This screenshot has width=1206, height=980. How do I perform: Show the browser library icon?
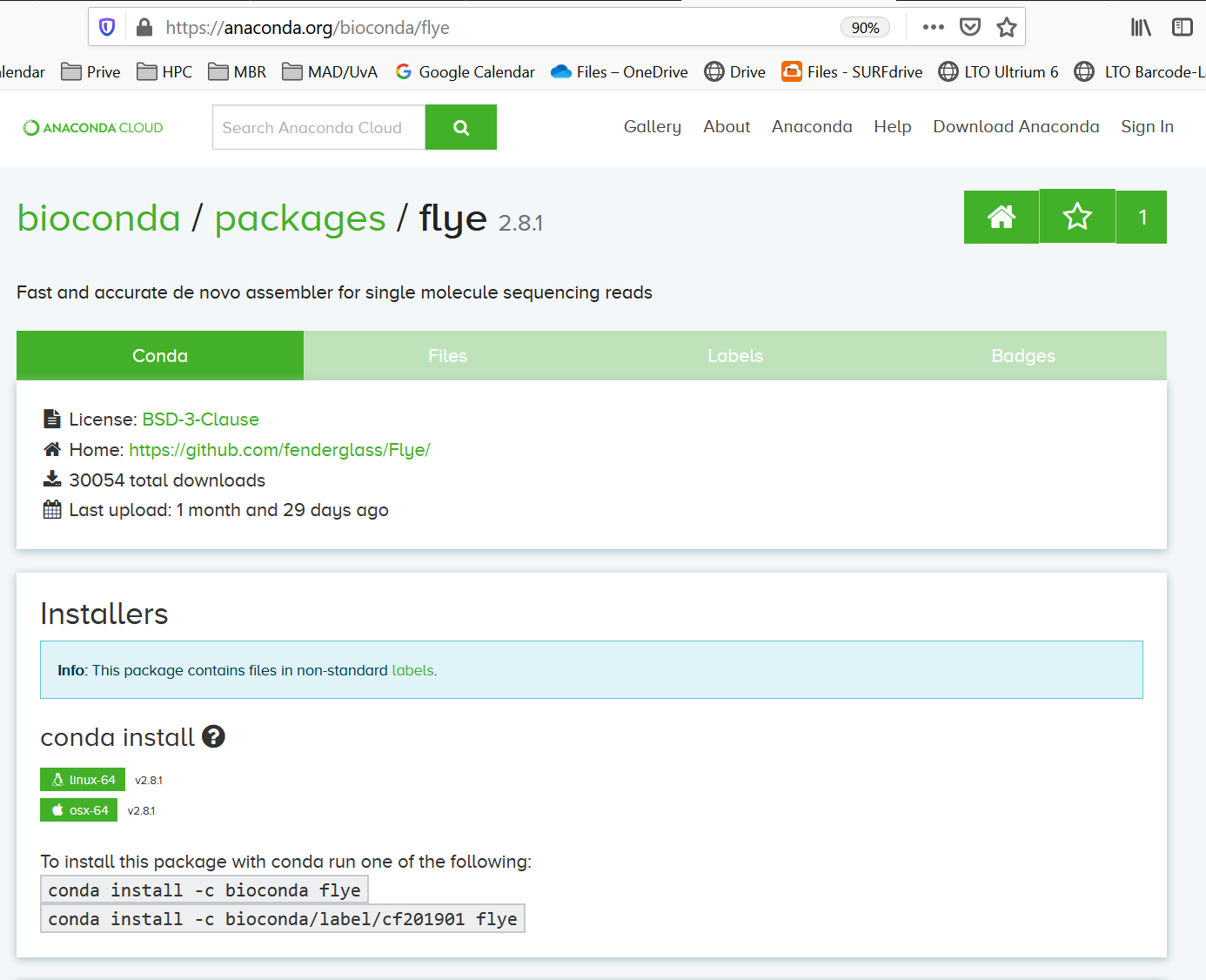[1141, 27]
